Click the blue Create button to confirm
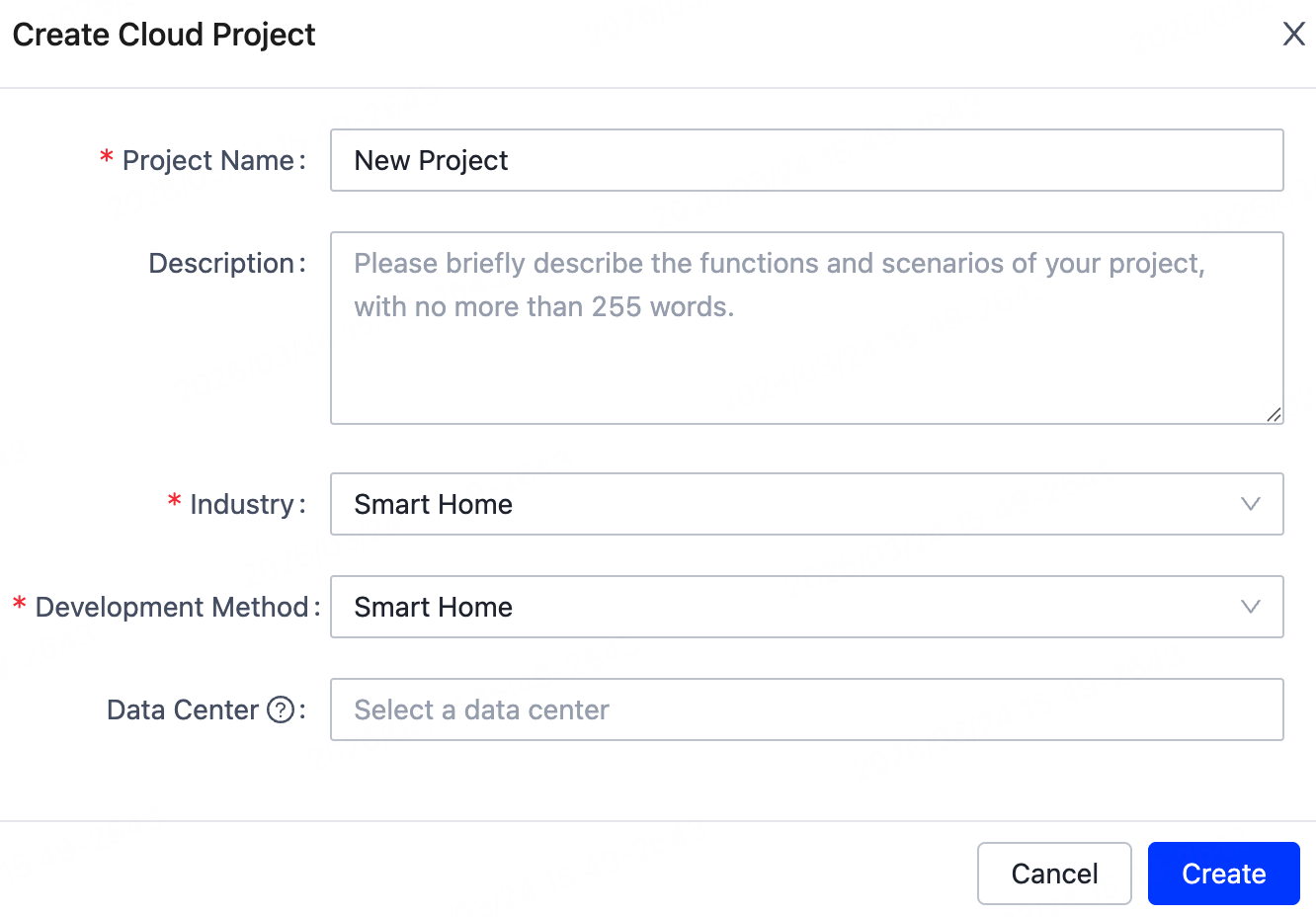Screen dimensions: 1316x917 pos(1223,873)
